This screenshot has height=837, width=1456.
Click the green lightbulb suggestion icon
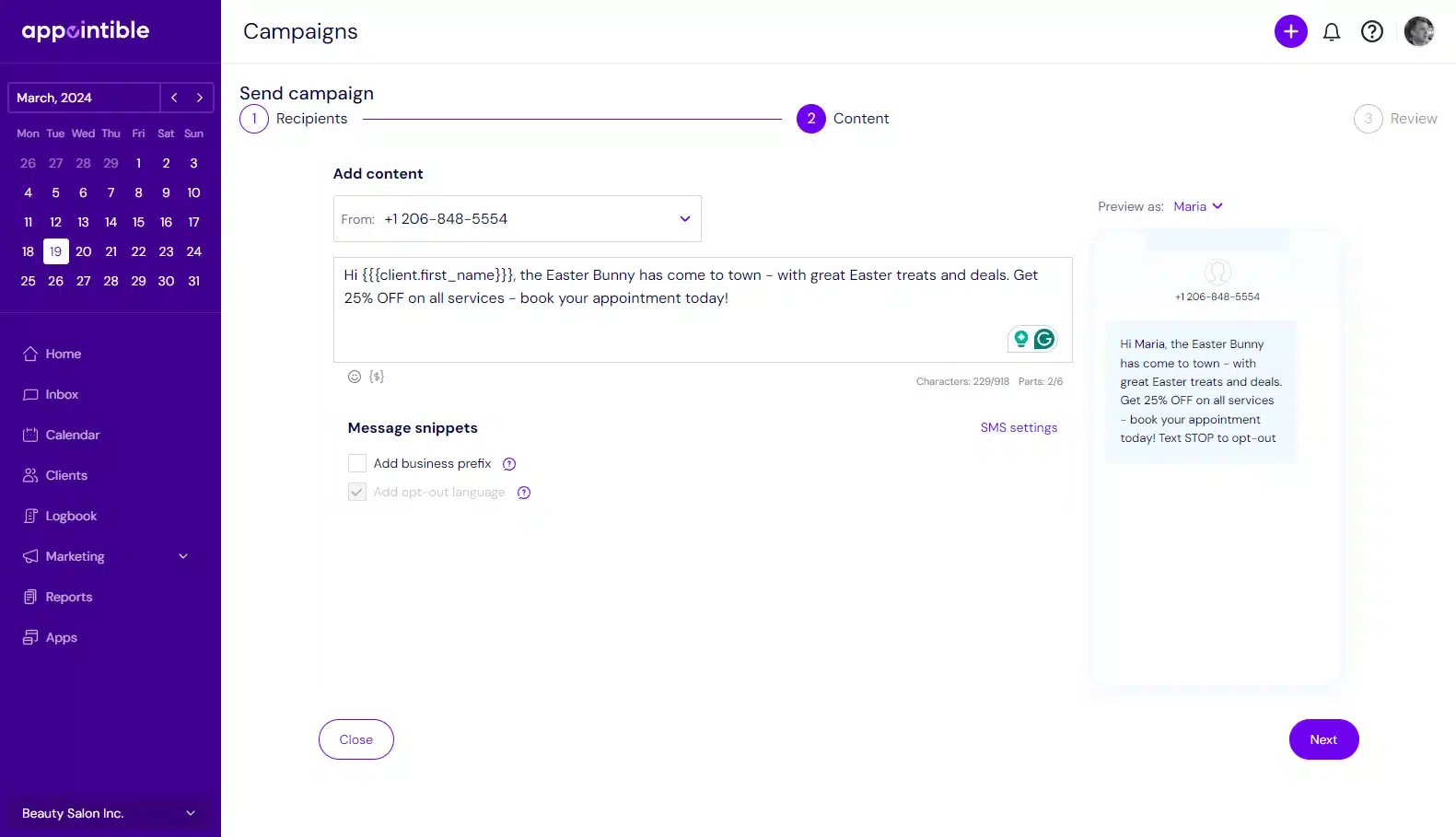point(1020,339)
